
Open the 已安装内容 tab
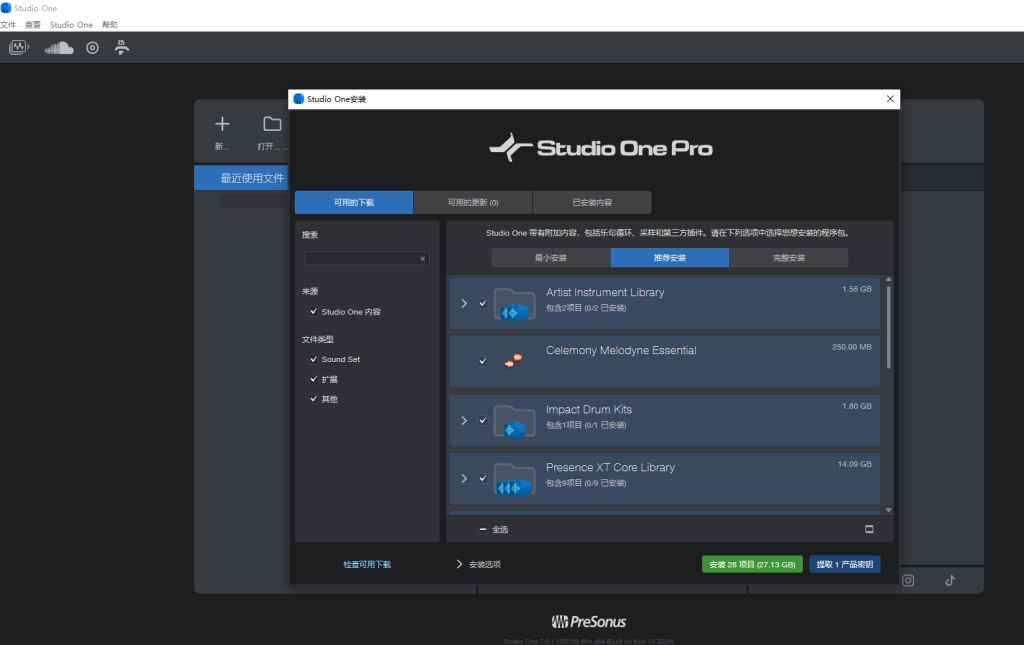(594, 201)
